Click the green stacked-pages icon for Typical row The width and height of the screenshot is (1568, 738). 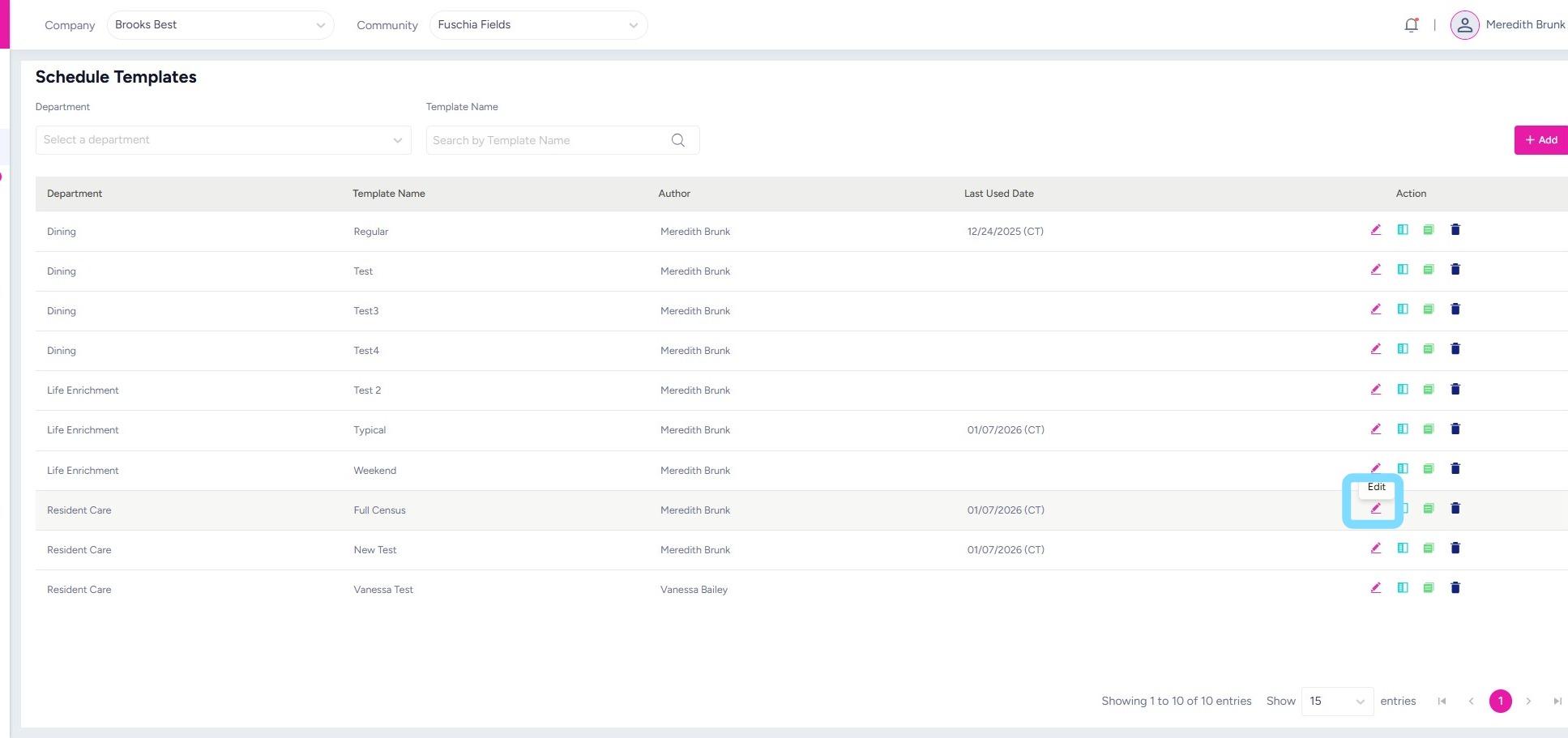pyautogui.click(x=1428, y=429)
